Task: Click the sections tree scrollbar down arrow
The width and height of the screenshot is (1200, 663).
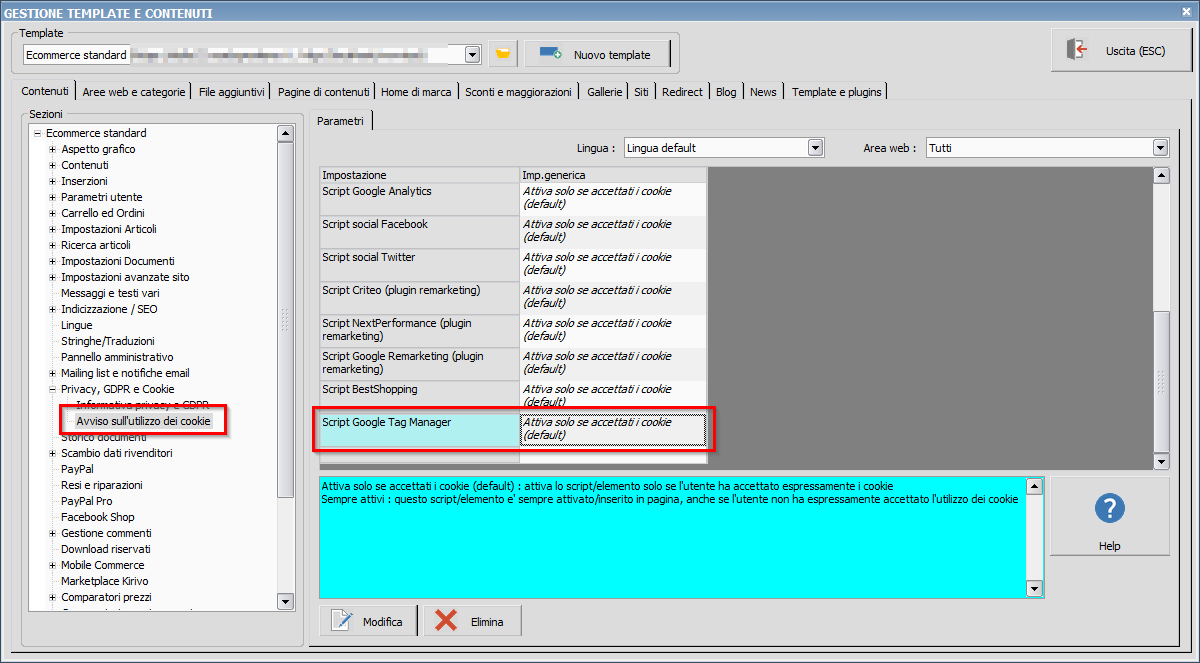Action: [x=285, y=602]
